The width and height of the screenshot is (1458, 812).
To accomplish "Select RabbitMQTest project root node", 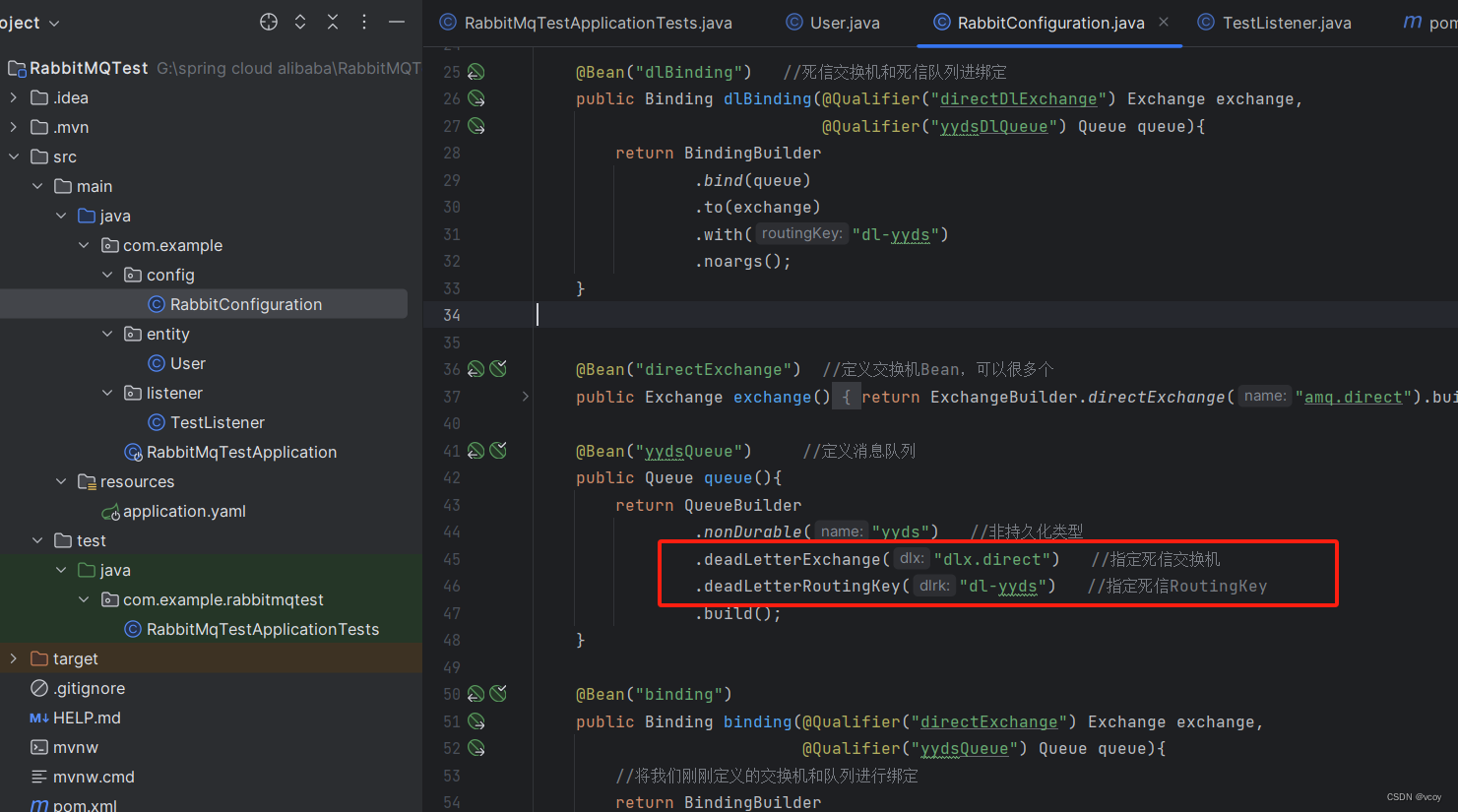I will [89, 68].
